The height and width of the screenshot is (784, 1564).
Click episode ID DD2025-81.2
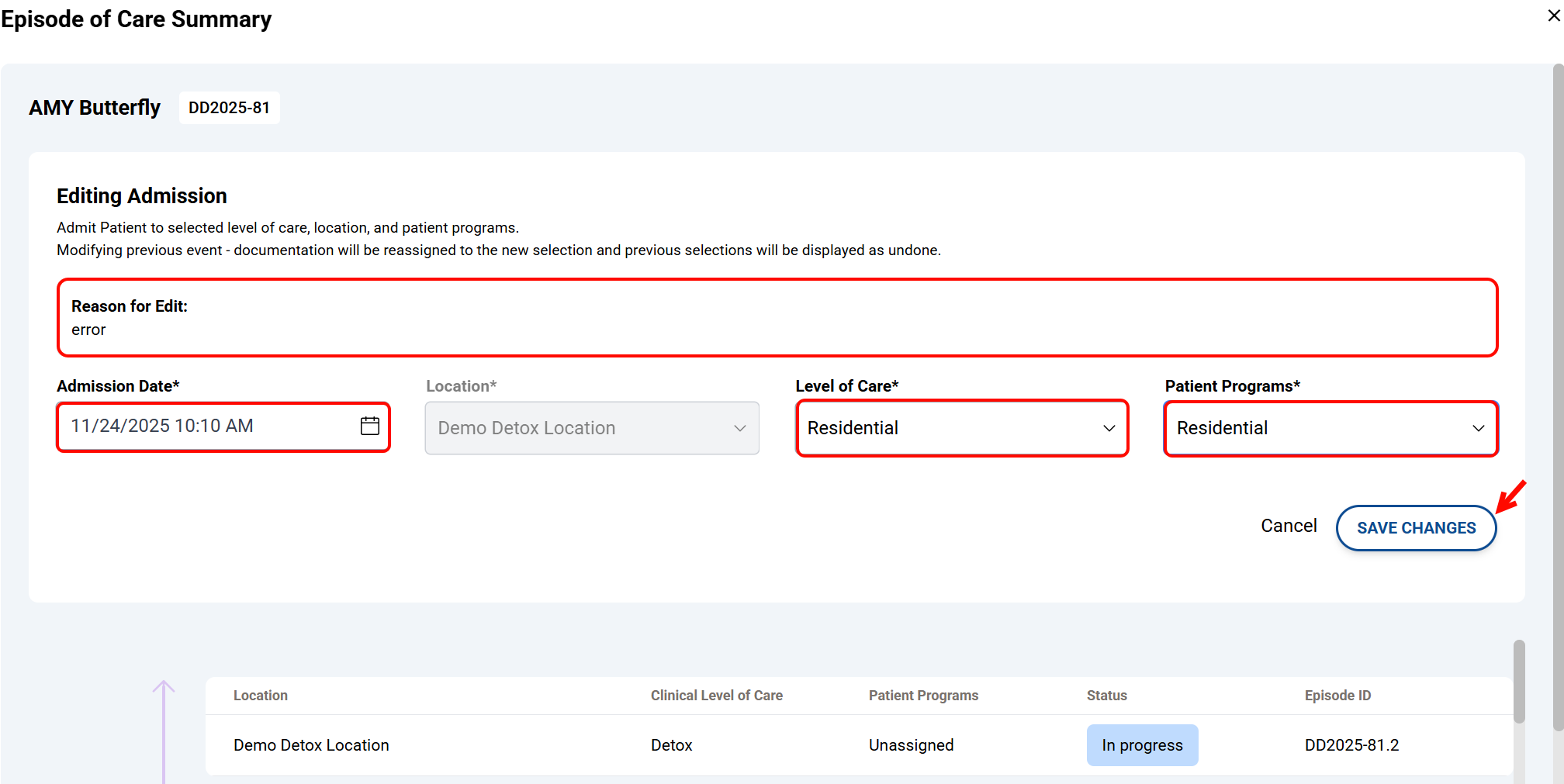1351,745
